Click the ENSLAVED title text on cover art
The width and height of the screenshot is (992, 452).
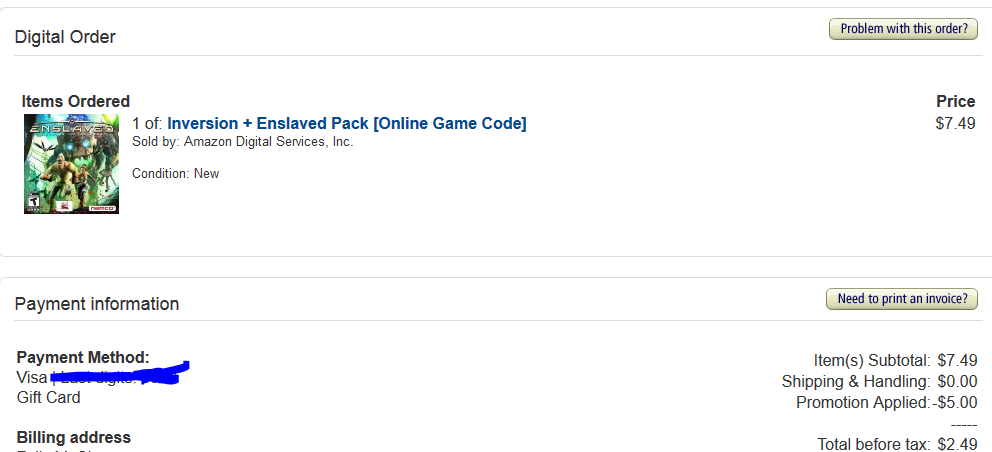point(71,129)
